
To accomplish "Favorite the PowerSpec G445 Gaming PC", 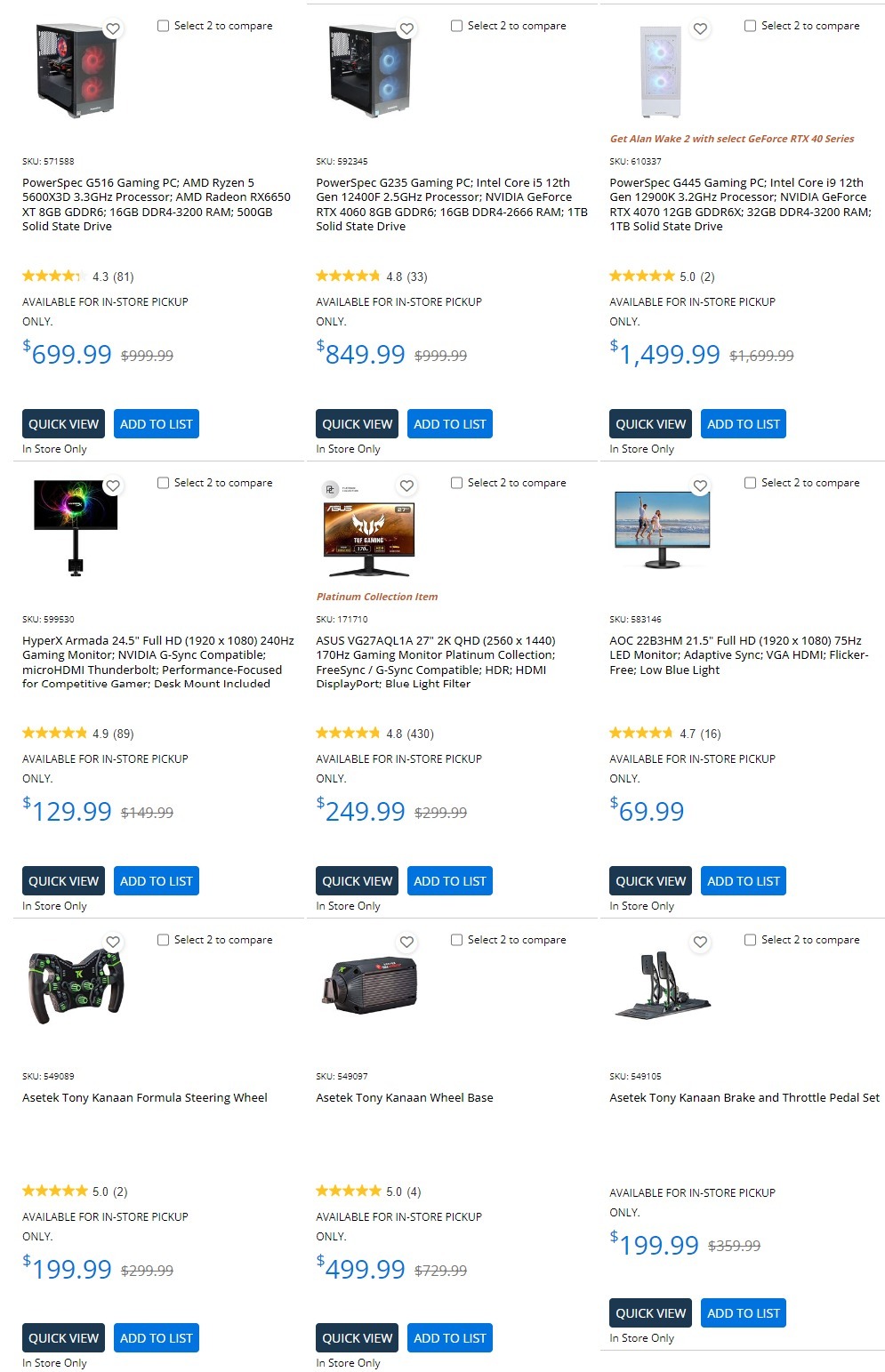I will coord(700,28).
